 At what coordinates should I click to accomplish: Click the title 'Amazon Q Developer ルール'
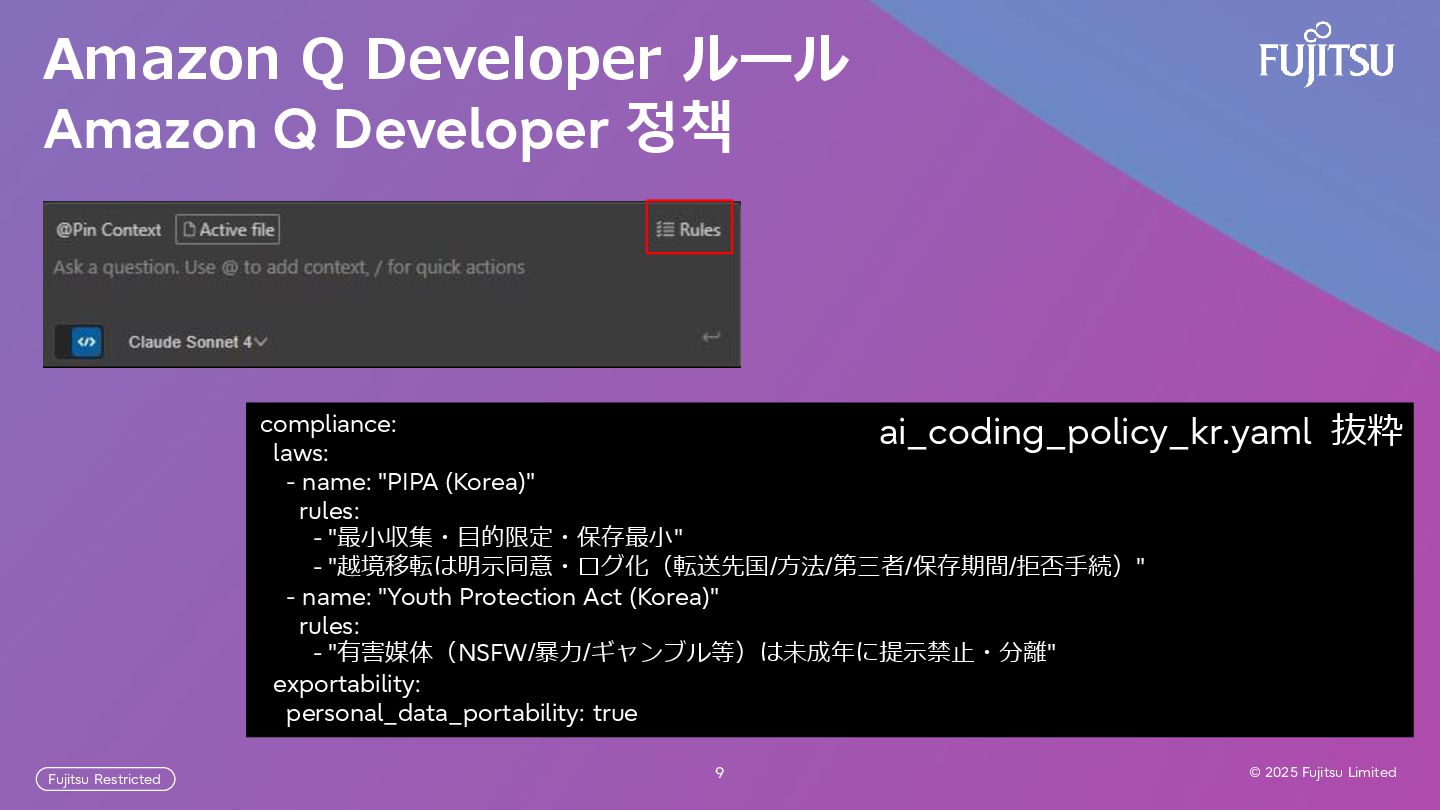coord(446,59)
